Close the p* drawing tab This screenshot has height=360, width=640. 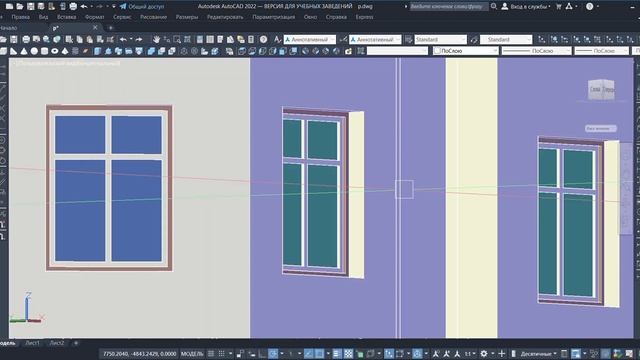[95, 28]
